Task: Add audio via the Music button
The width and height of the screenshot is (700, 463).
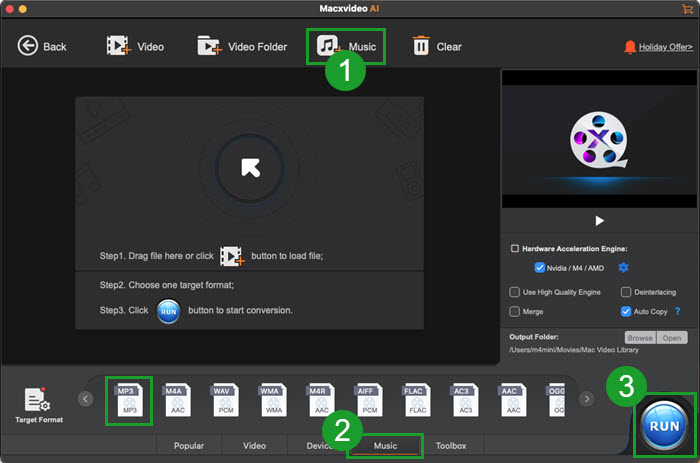Action: coord(346,46)
